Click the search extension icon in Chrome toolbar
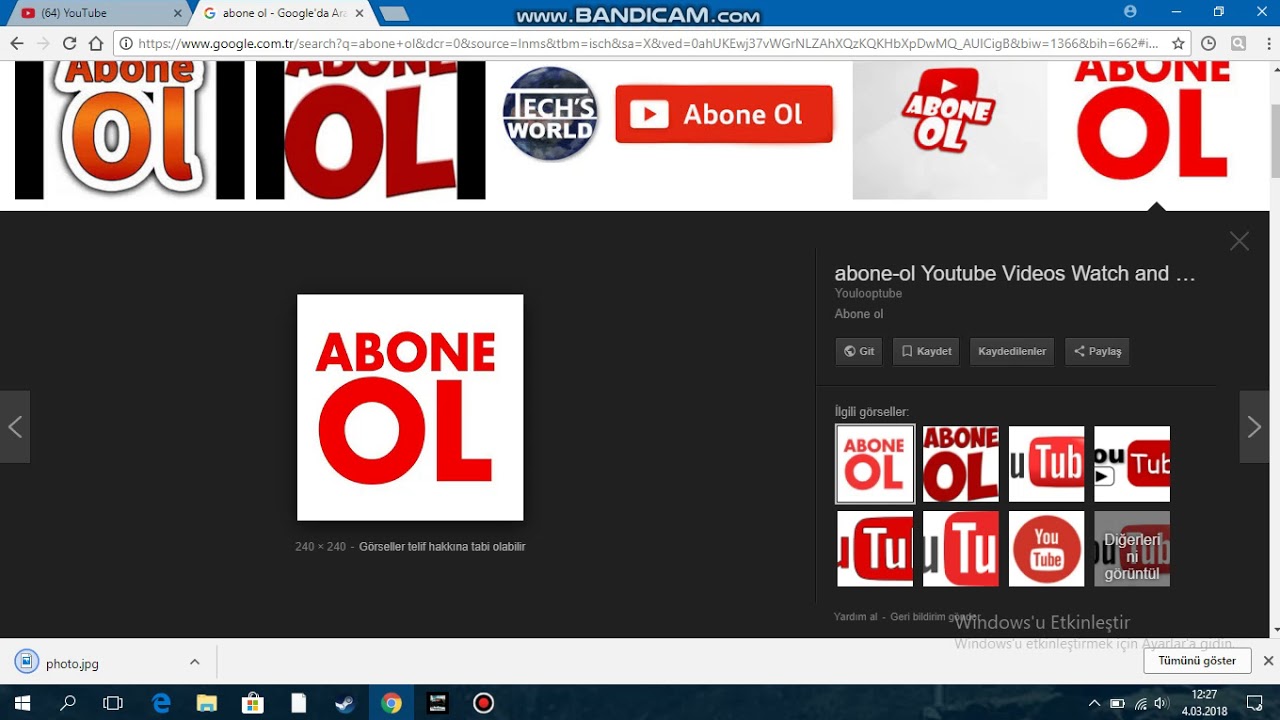 1238,43
